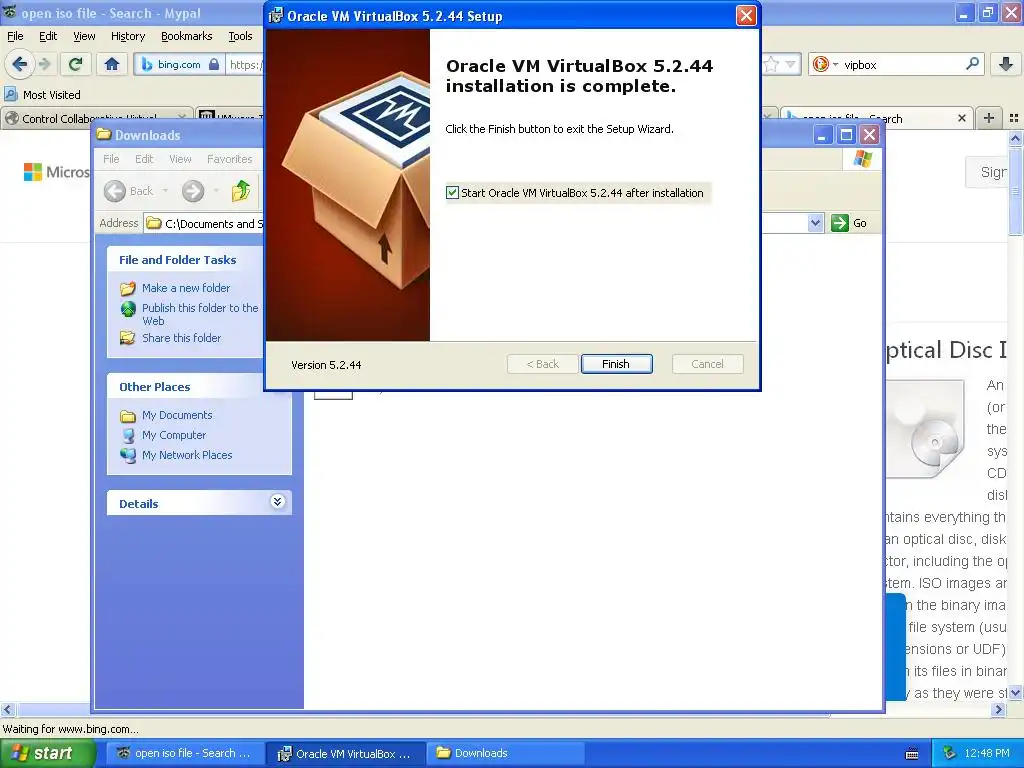Open the browser downloads arrow button

click(x=1006, y=64)
